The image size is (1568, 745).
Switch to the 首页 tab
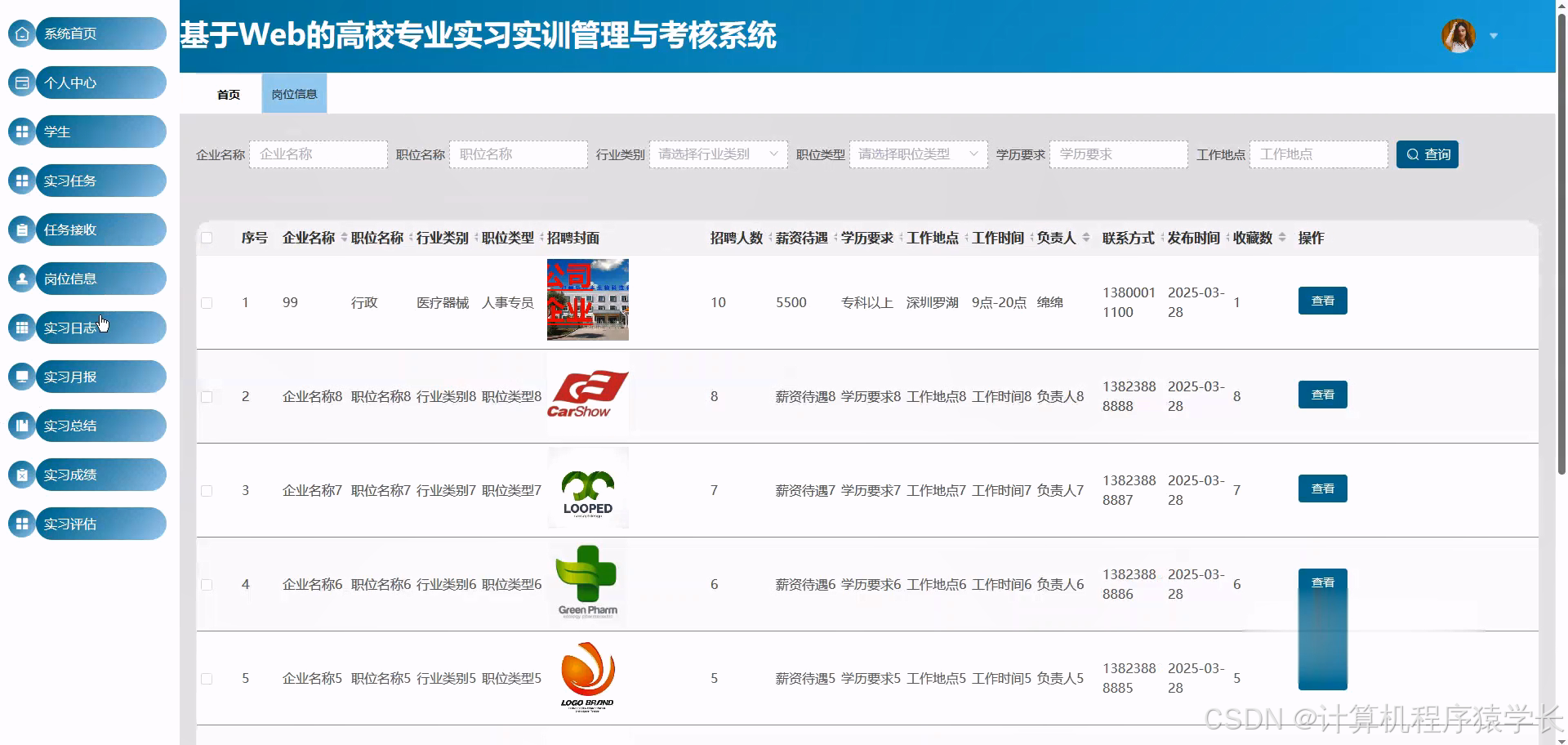pos(228,93)
